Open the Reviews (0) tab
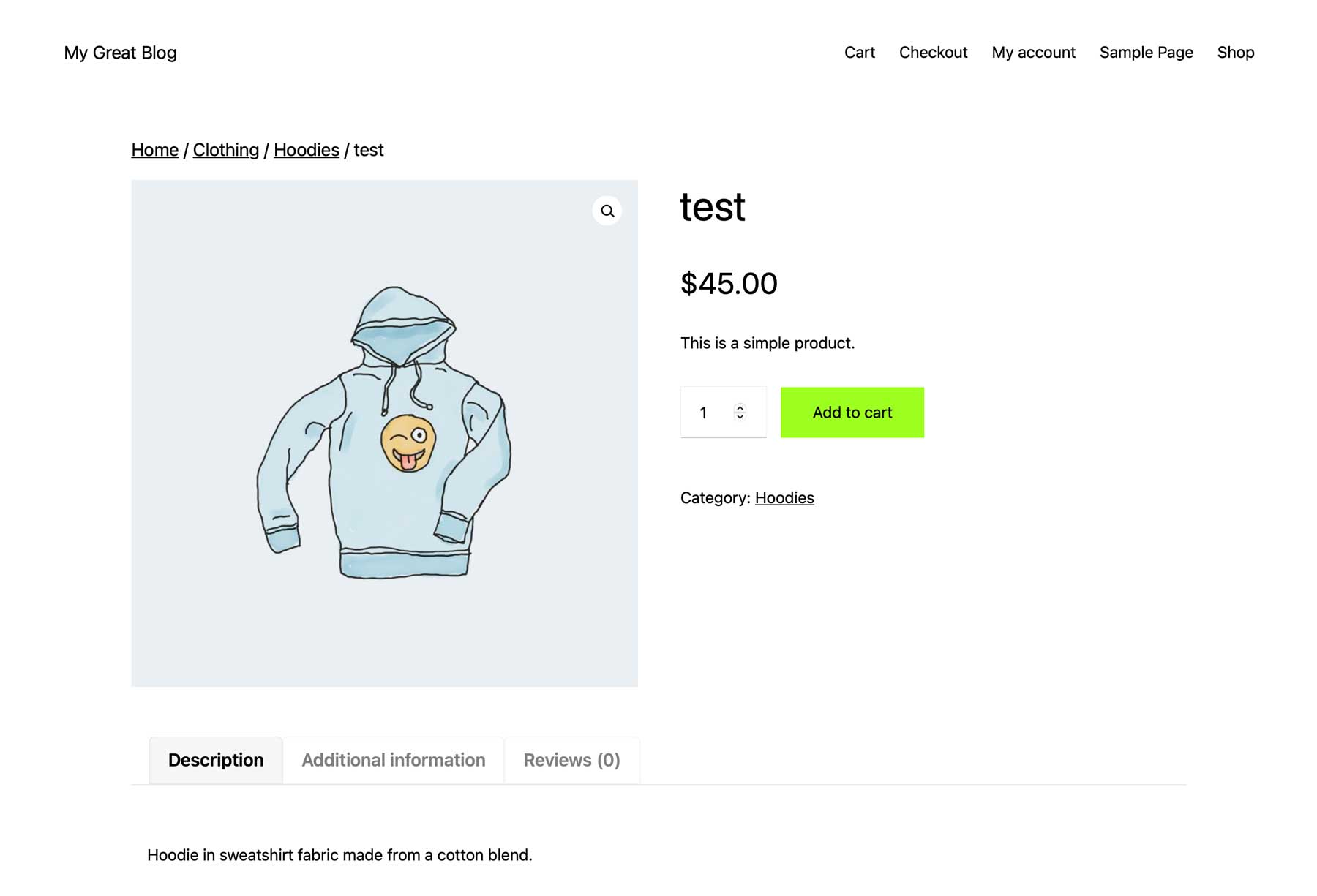The width and height of the screenshot is (1317, 896). [x=571, y=760]
